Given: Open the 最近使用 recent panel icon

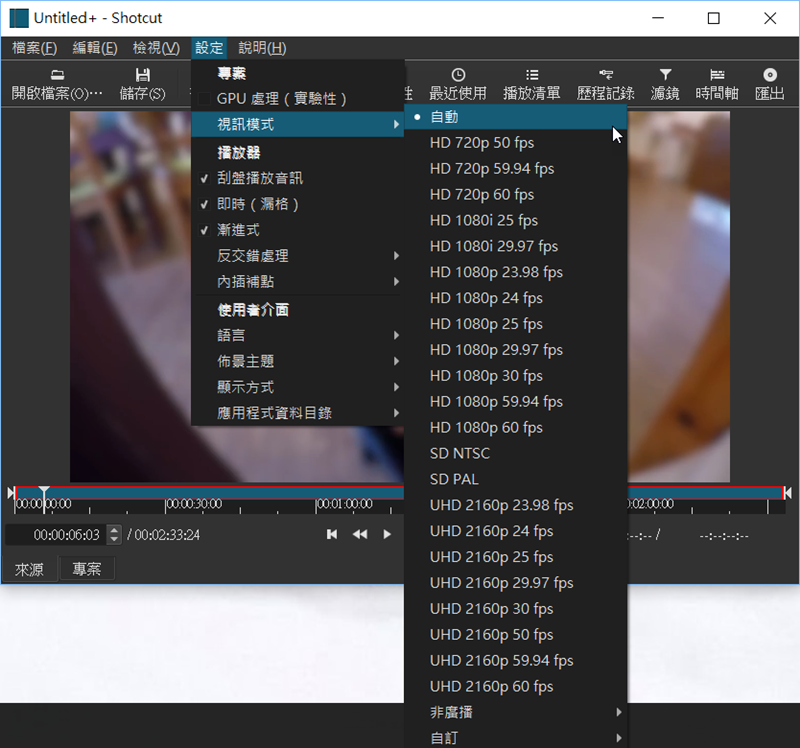Looking at the screenshot, I should pyautogui.click(x=457, y=75).
